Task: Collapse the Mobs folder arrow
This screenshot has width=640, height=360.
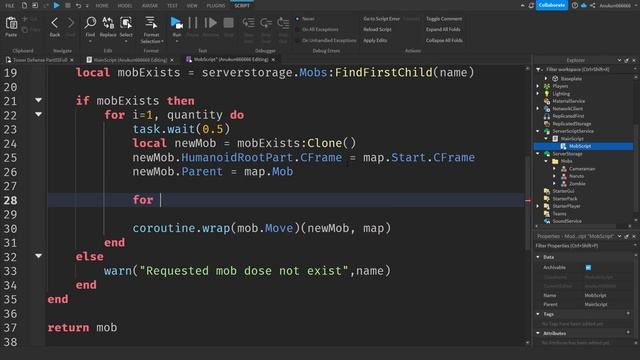Action: (x=546, y=161)
